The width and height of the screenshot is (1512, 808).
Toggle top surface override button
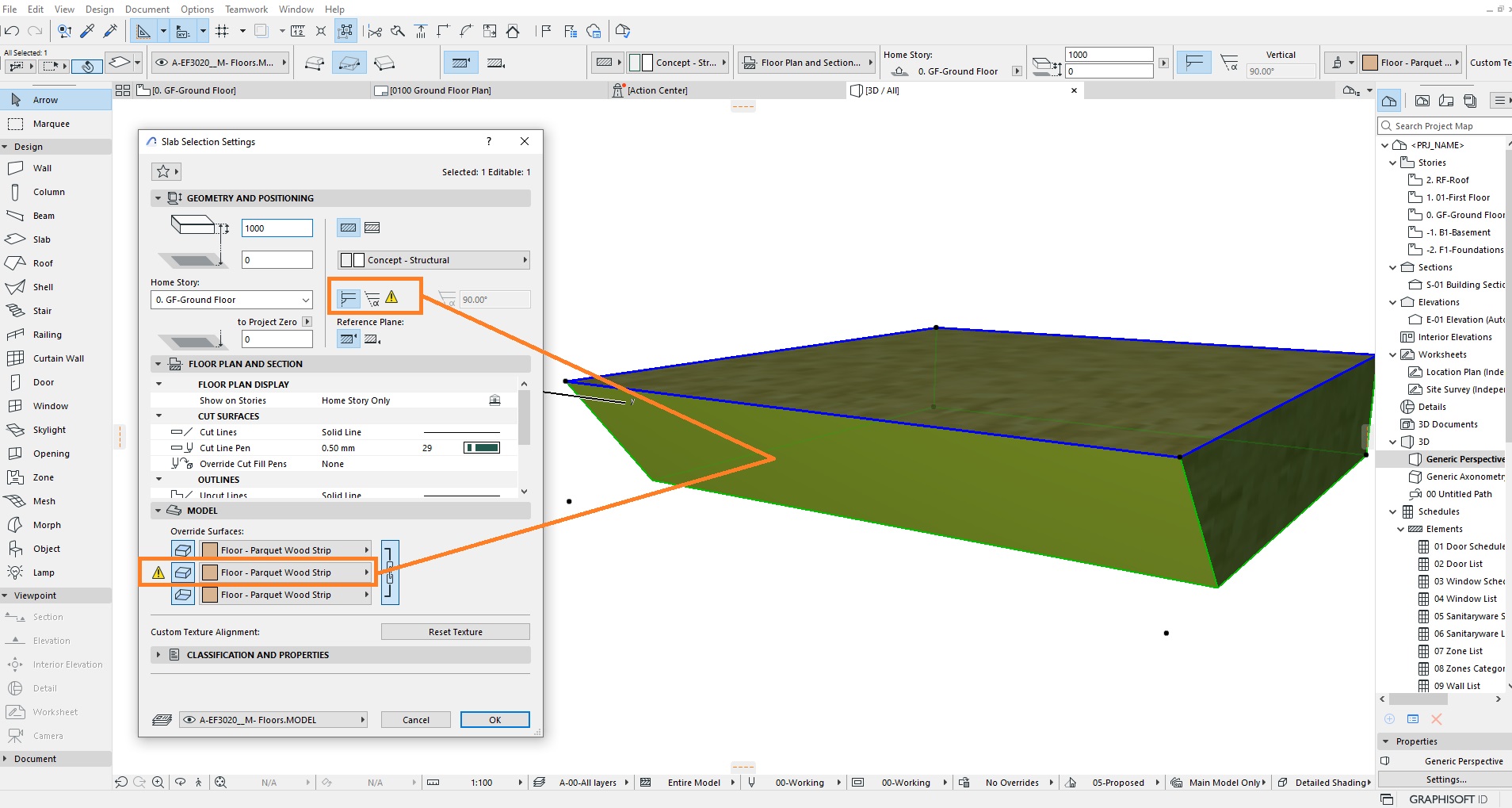click(183, 550)
